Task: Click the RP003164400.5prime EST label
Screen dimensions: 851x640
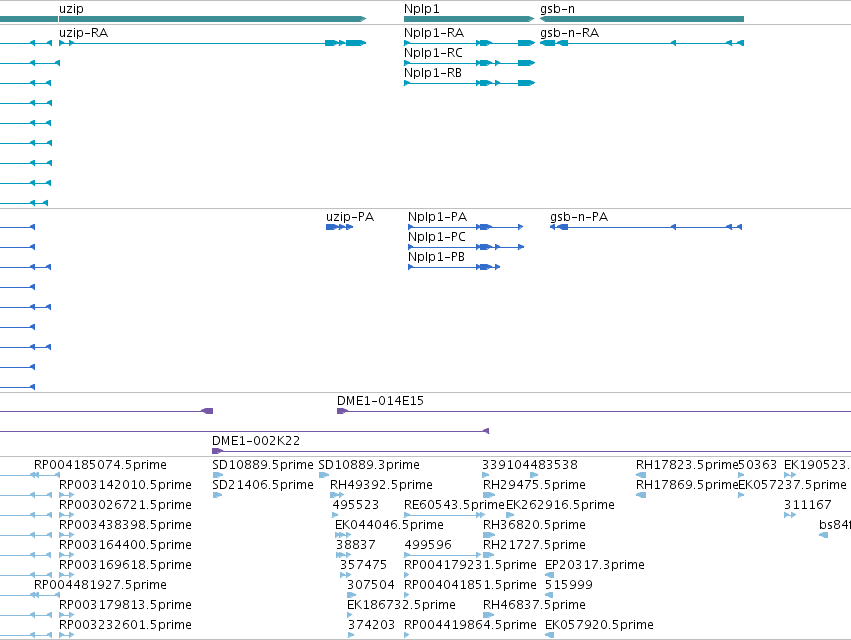Action: 125,544
